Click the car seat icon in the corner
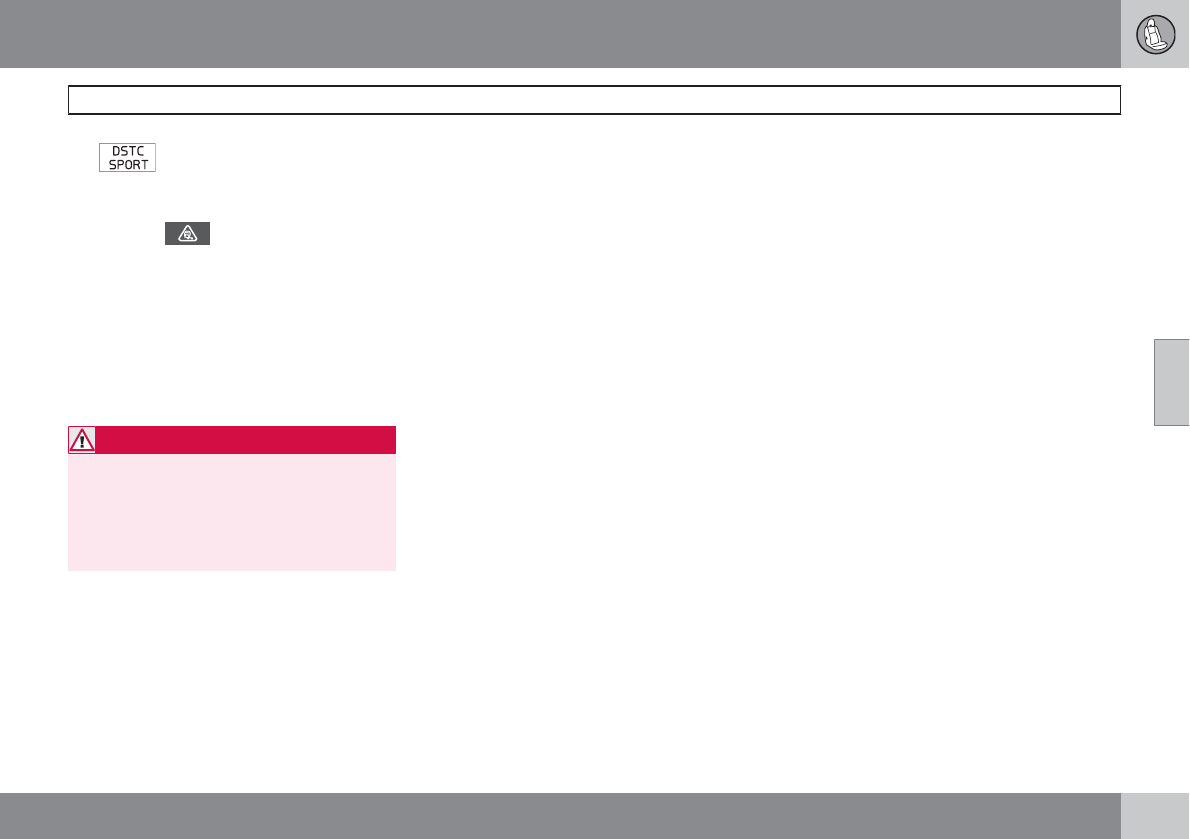 click(x=1155, y=34)
